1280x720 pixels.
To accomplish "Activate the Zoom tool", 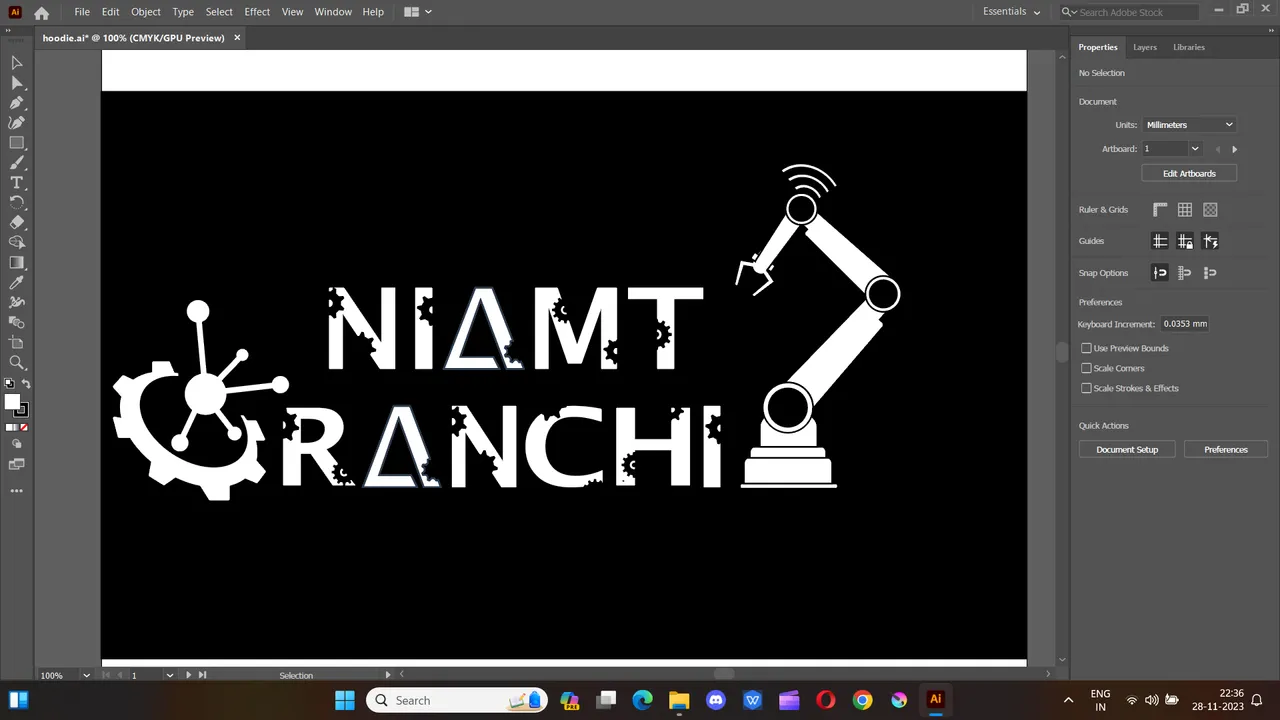I will [x=17, y=362].
